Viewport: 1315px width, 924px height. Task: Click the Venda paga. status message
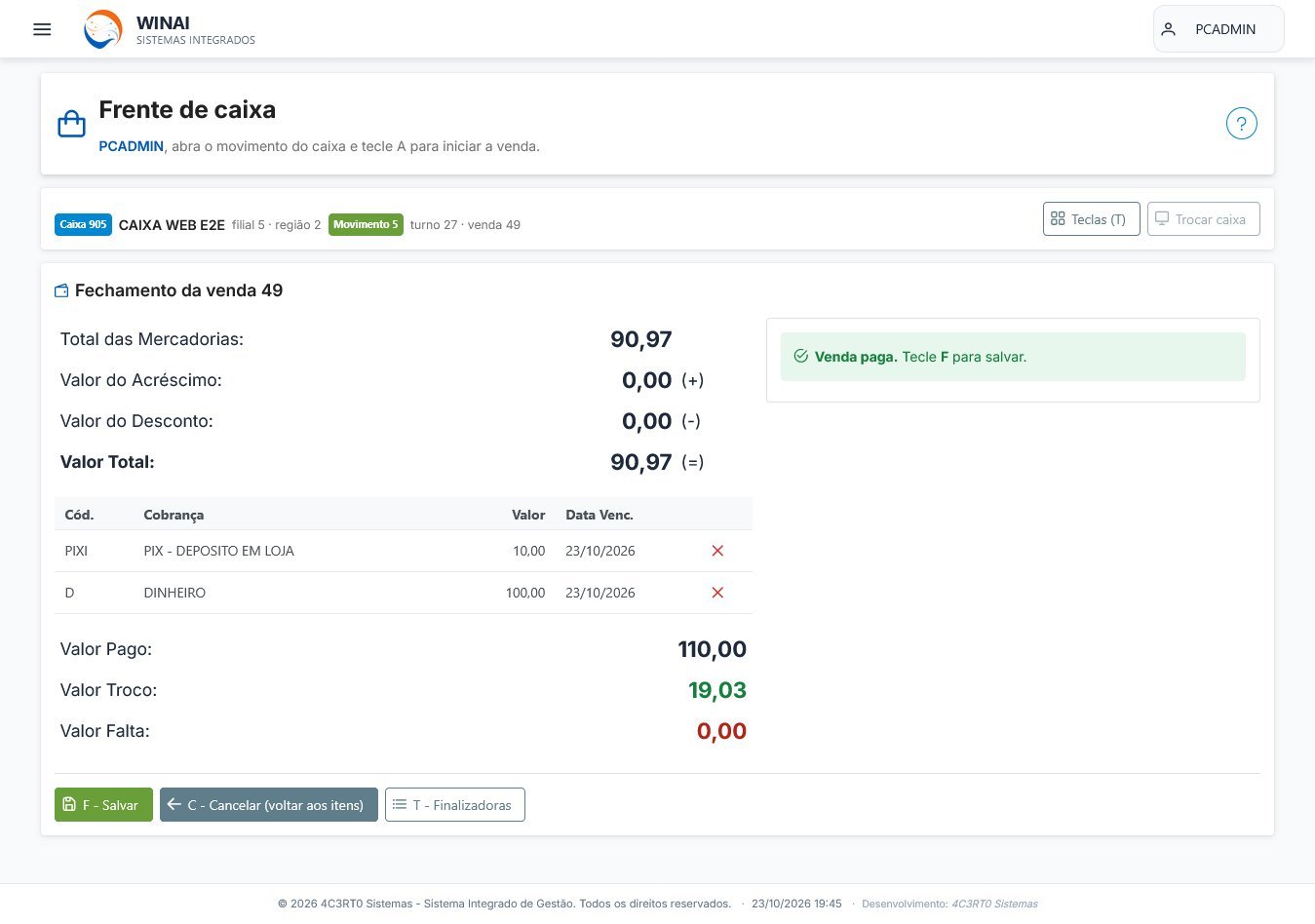tap(1013, 357)
